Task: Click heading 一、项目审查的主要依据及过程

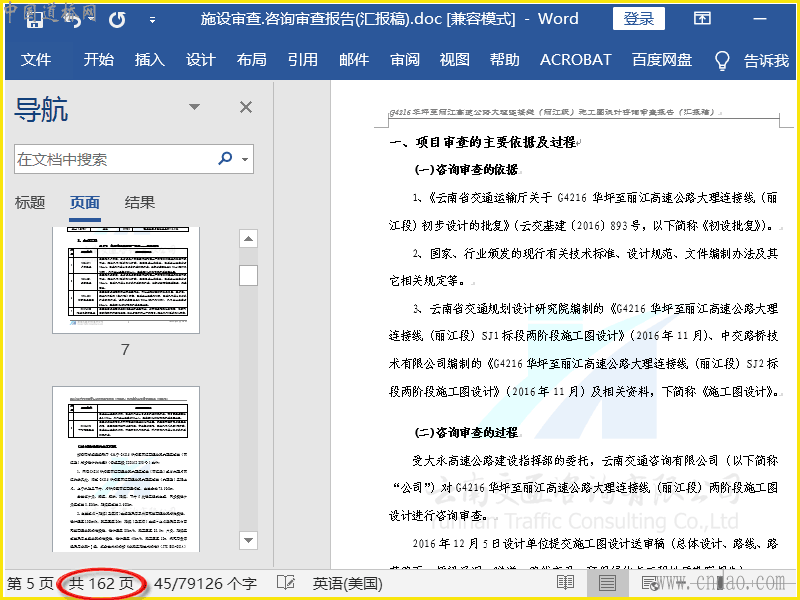Action: [483, 142]
